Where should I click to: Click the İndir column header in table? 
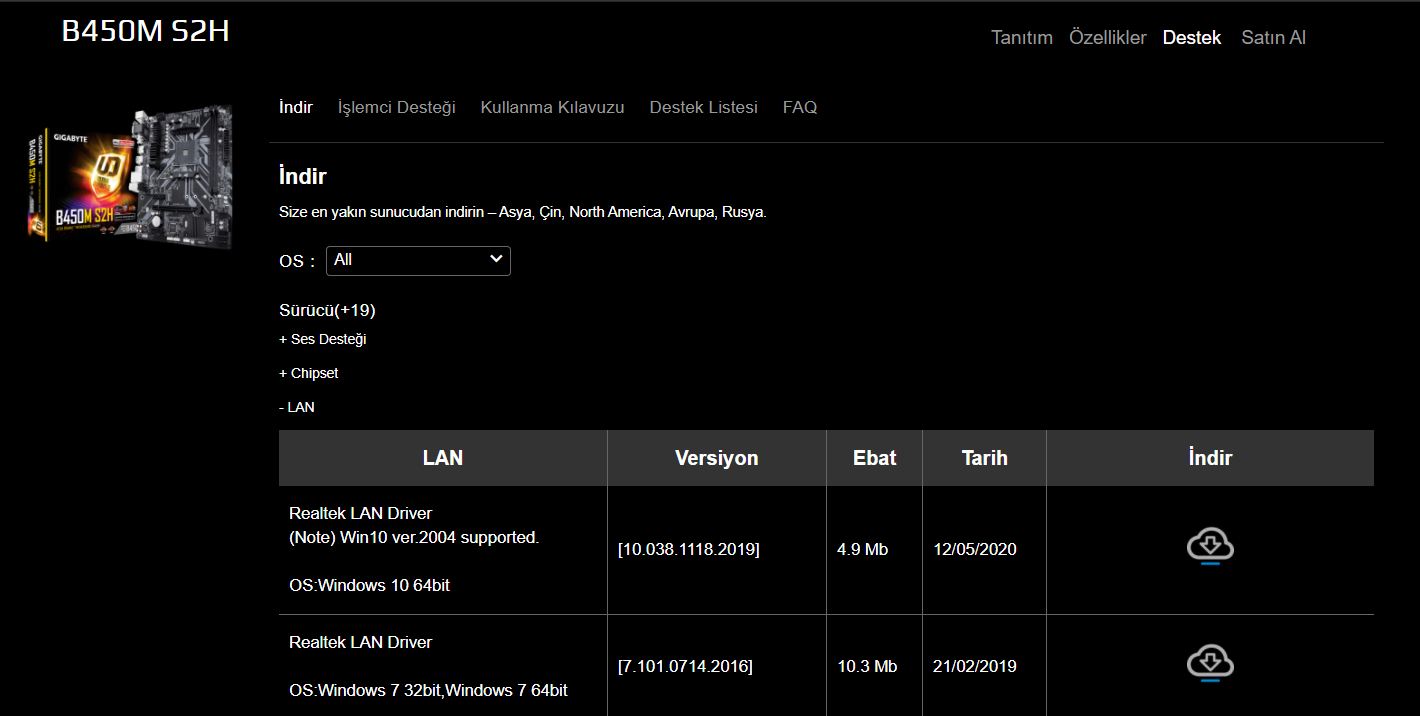1210,458
